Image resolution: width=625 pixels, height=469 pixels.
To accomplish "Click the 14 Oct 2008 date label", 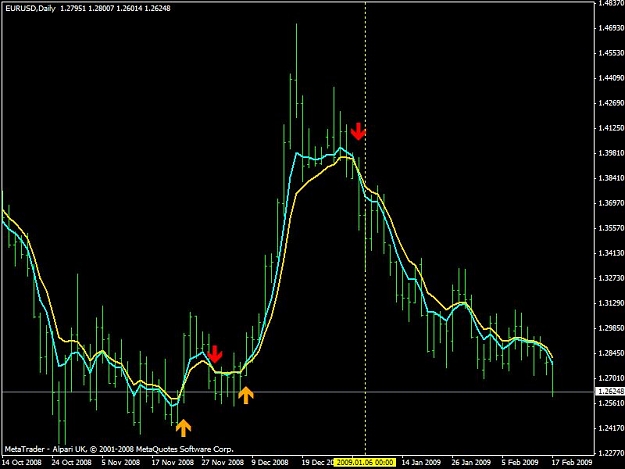I will point(22,462).
